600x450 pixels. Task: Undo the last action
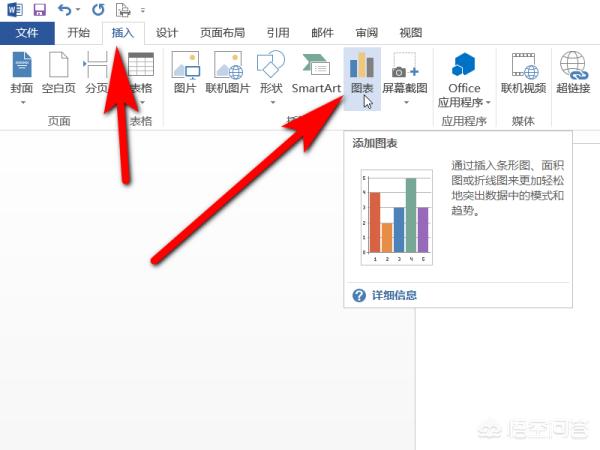[x=64, y=10]
